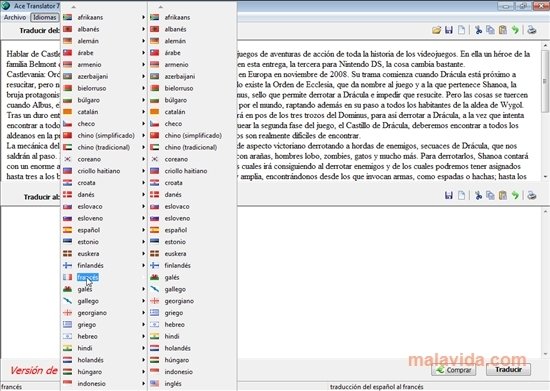
Task: Select indonesio in the first language menu
Action: tap(104, 384)
